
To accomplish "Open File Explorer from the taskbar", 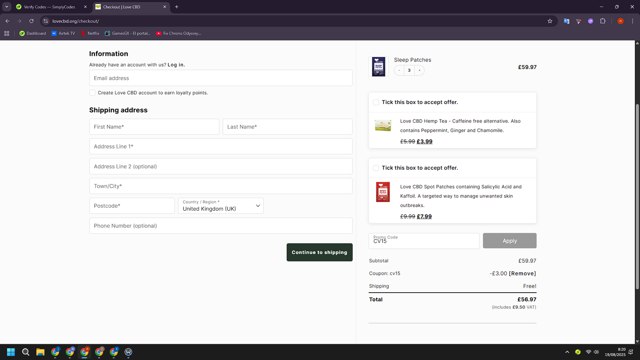I will click(x=40, y=352).
